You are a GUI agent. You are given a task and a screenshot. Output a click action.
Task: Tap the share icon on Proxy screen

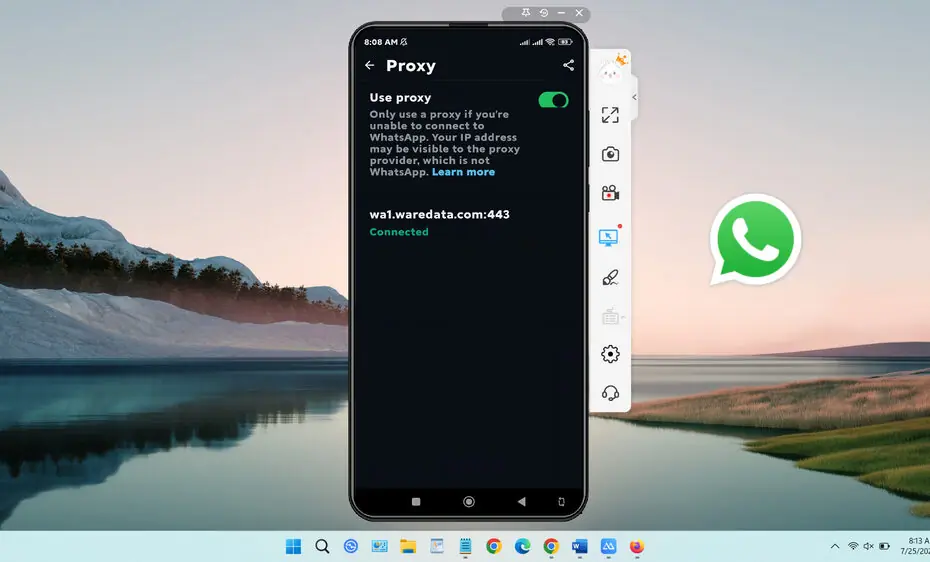[x=568, y=65]
